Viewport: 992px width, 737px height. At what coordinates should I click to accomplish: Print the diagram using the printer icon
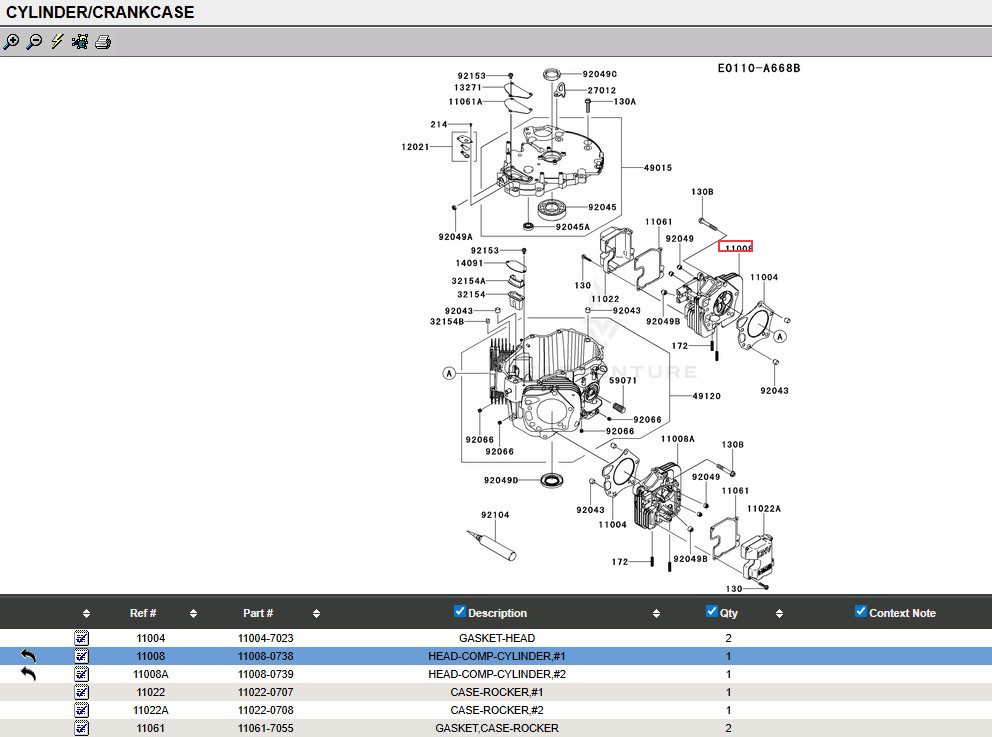(103, 42)
